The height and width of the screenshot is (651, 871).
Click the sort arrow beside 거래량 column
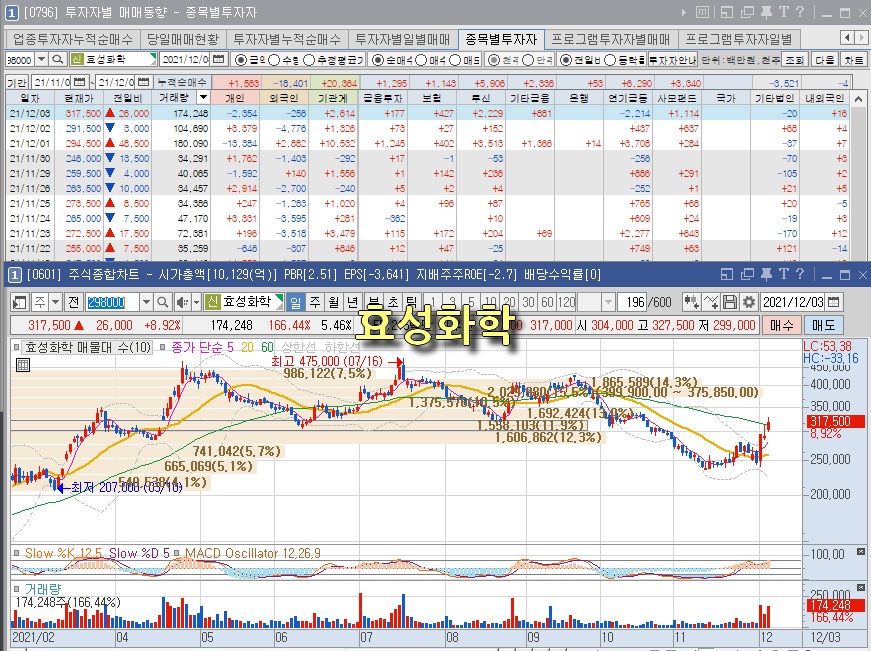point(203,98)
